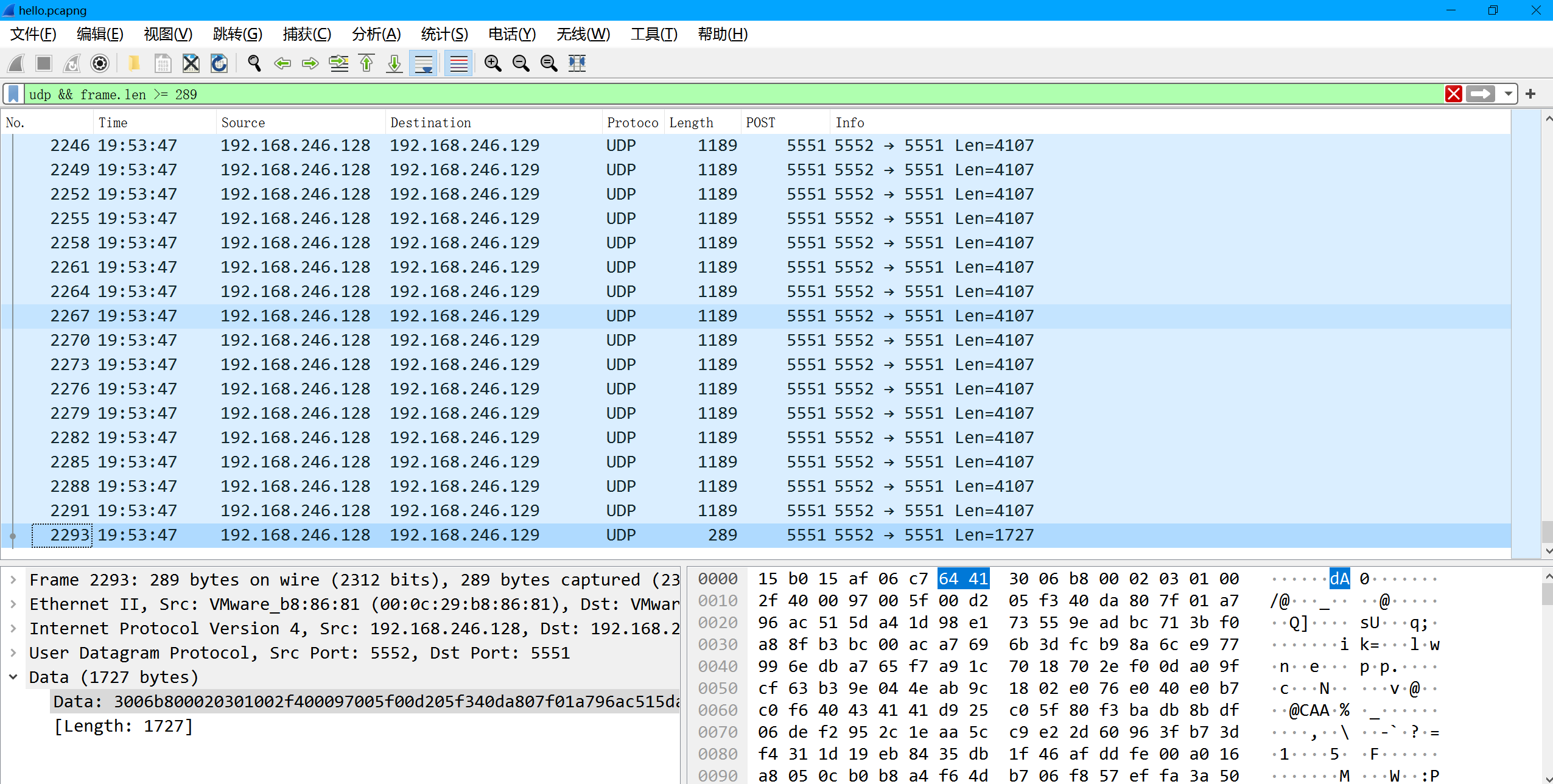Collapse the Data (1727 bytes) node

(13, 677)
